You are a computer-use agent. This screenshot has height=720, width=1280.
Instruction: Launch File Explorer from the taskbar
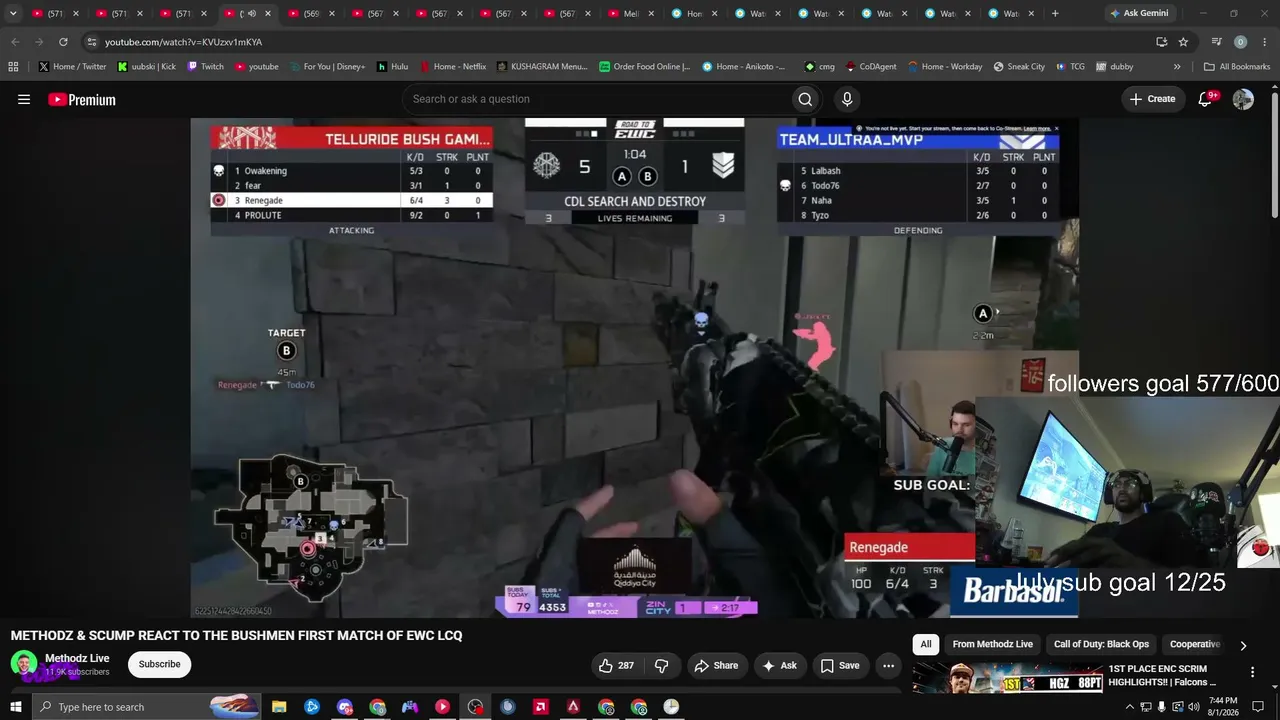(x=279, y=707)
